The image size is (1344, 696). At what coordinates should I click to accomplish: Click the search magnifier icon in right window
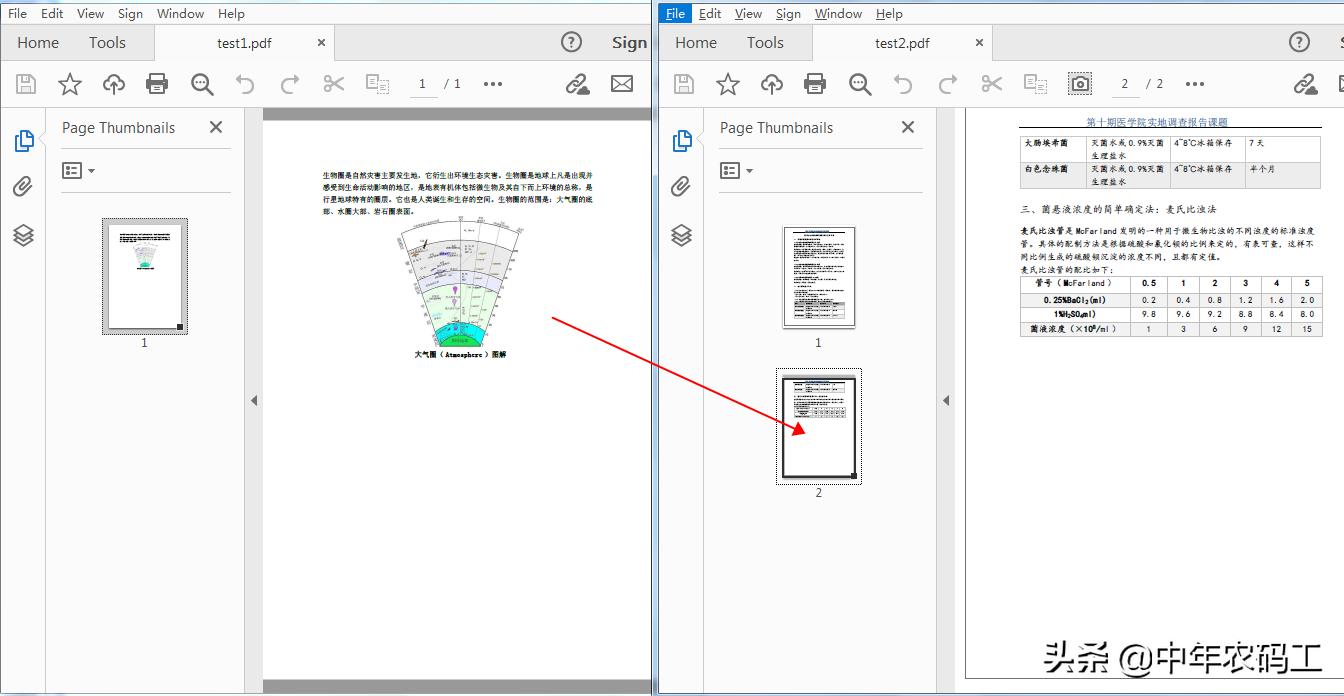point(860,84)
